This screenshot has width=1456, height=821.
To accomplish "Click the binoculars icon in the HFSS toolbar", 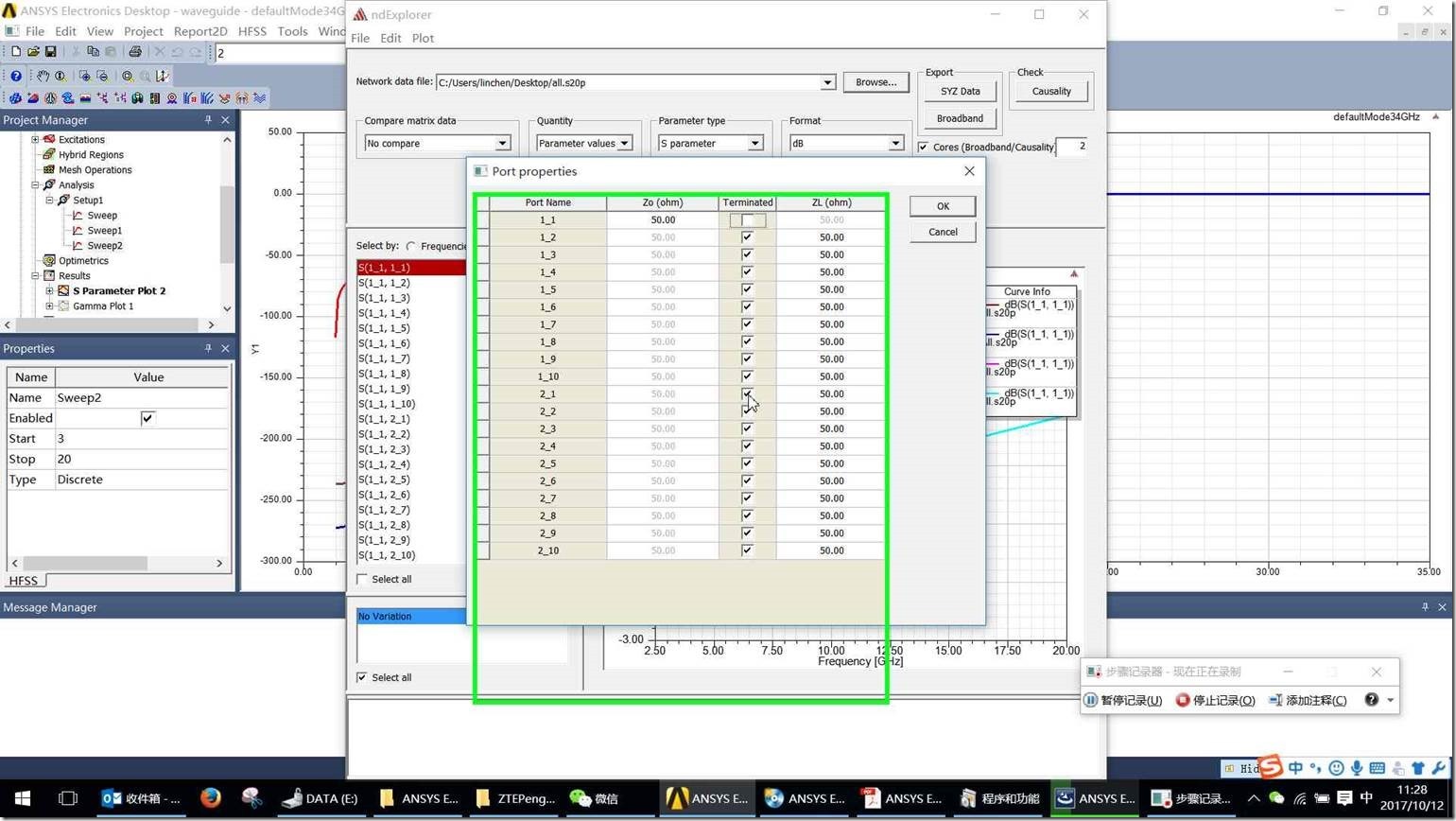I will [x=137, y=97].
